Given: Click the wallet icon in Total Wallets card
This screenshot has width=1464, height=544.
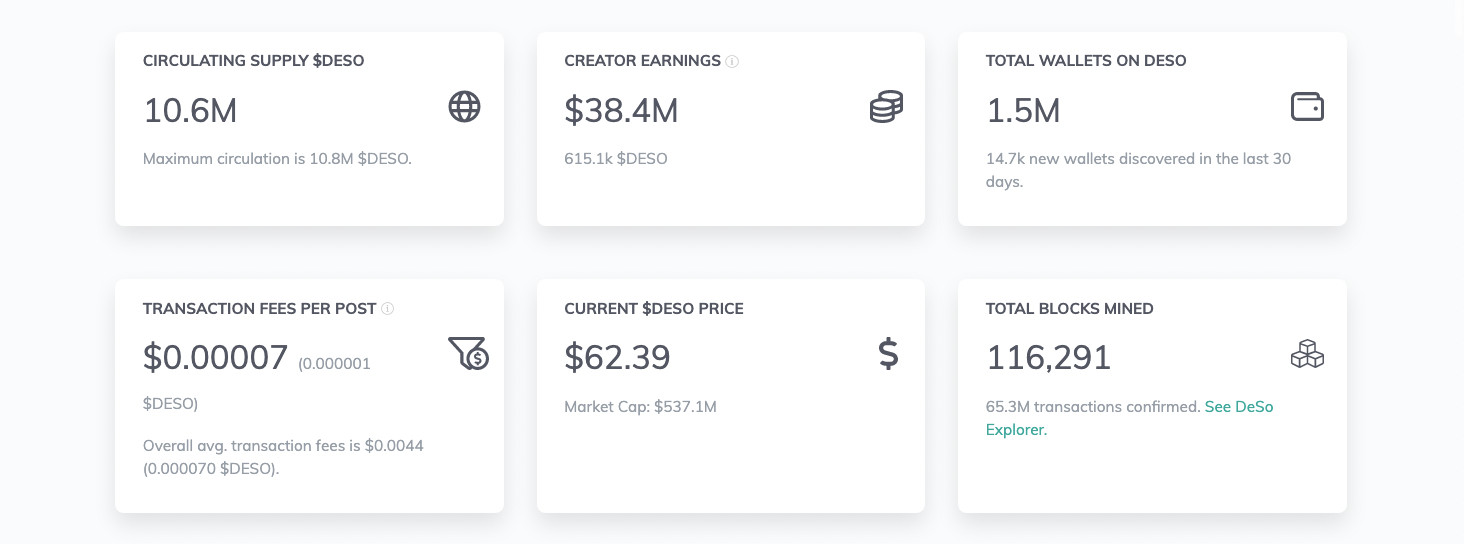Looking at the screenshot, I should (1307, 107).
